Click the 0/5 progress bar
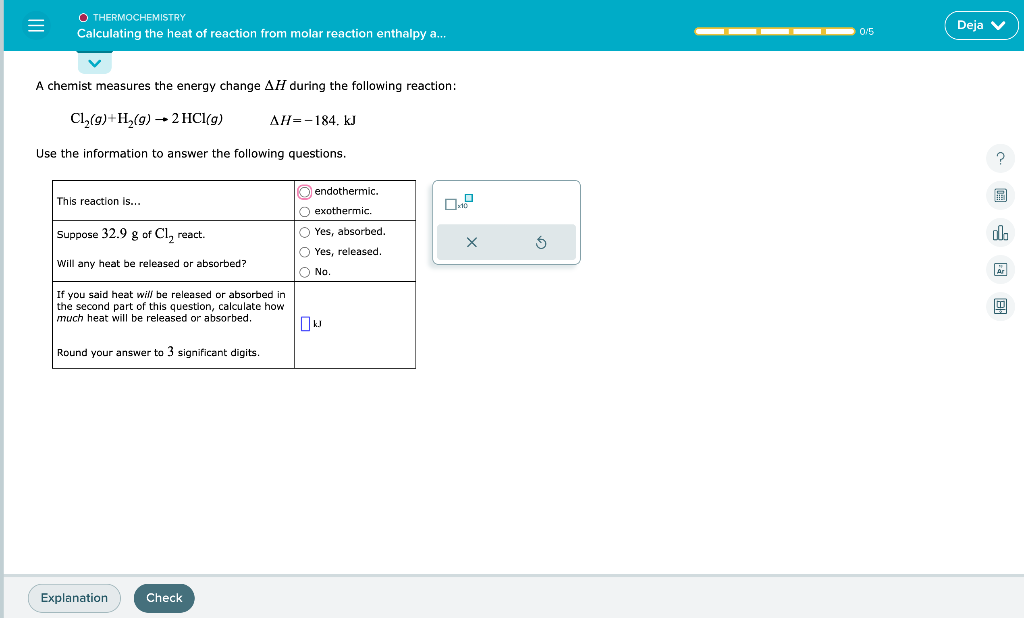This screenshot has width=1024, height=618. pos(775,31)
